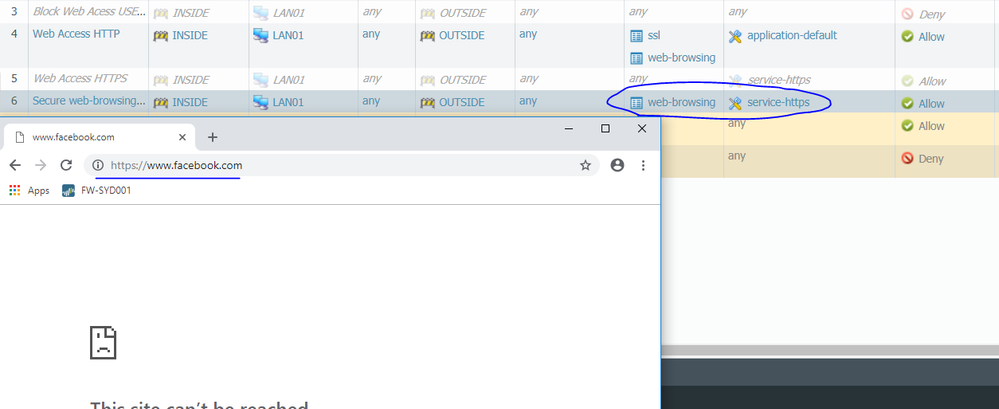Open rule name Web Access HTTP
The height and width of the screenshot is (409, 999).
point(76,34)
